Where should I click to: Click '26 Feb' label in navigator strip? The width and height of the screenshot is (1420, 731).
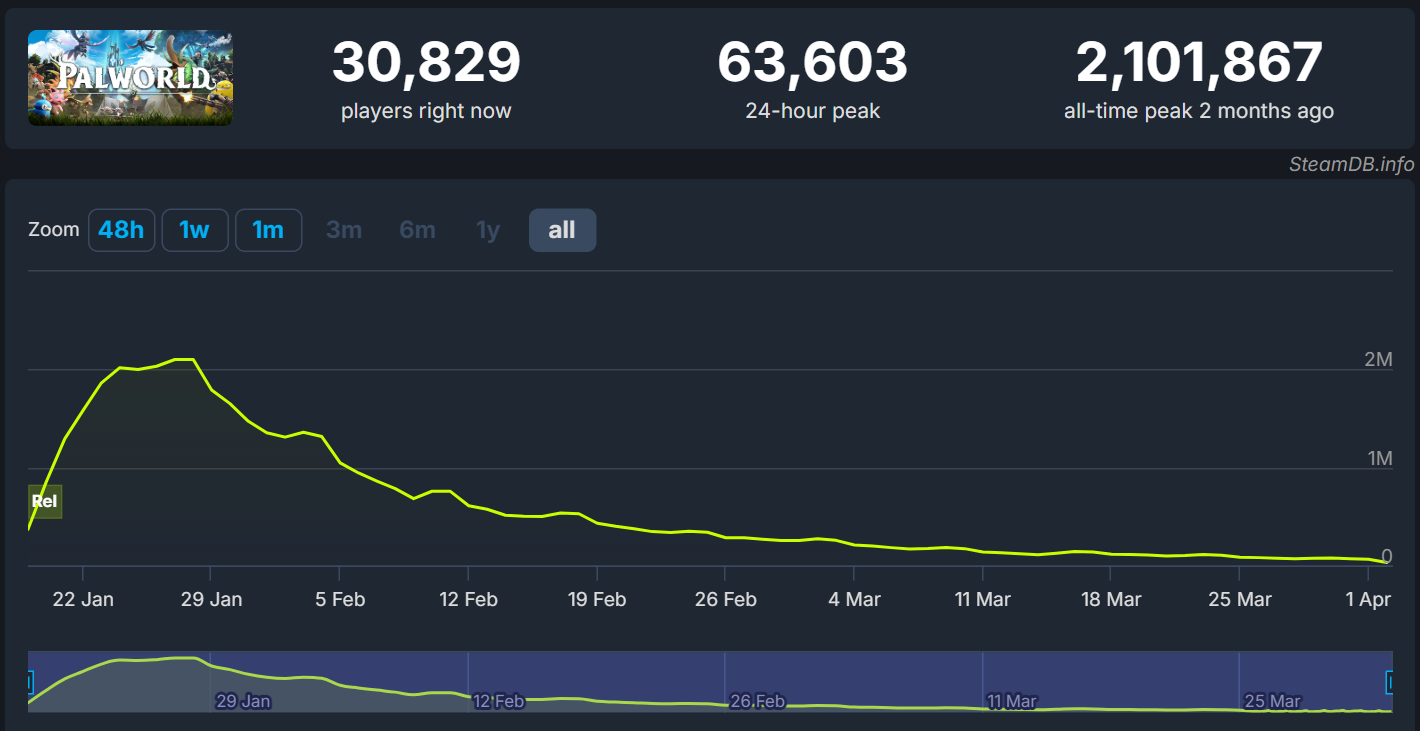click(x=757, y=701)
